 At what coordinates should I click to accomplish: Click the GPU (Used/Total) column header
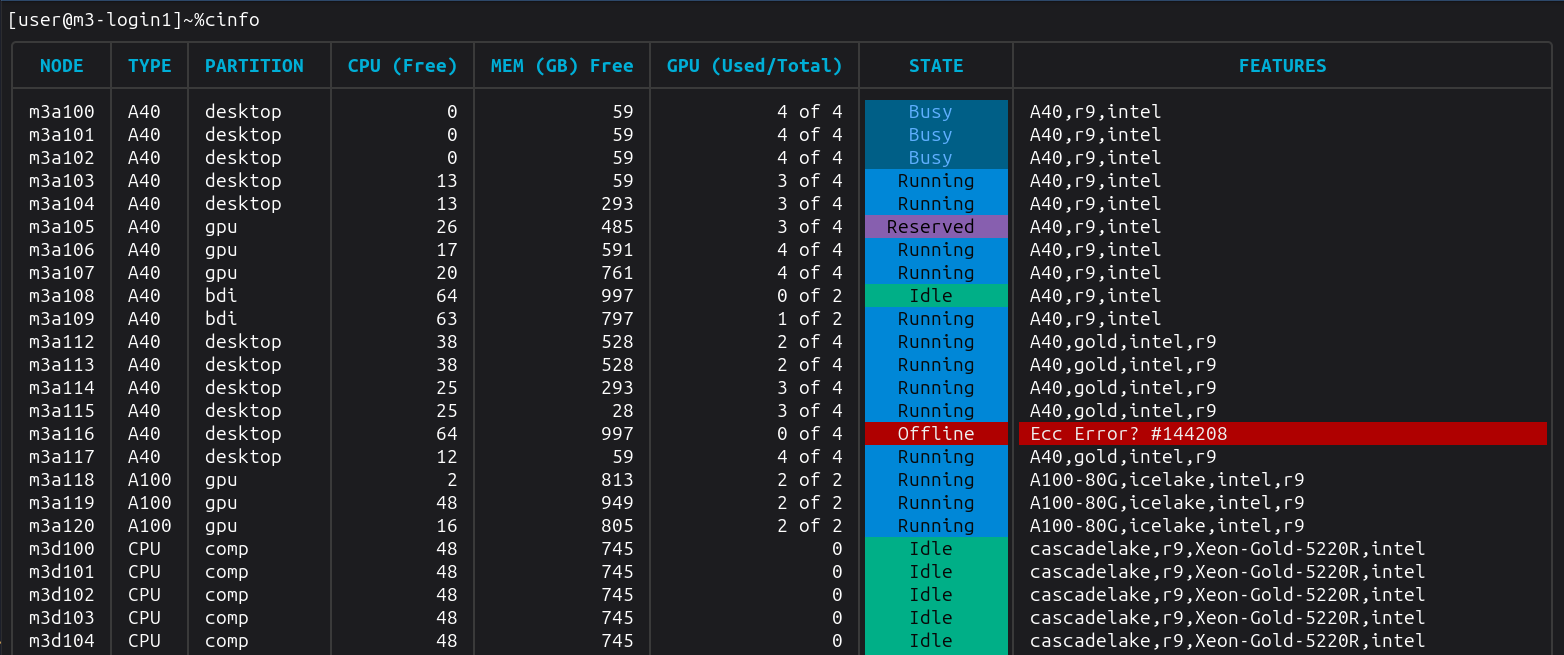coord(754,65)
